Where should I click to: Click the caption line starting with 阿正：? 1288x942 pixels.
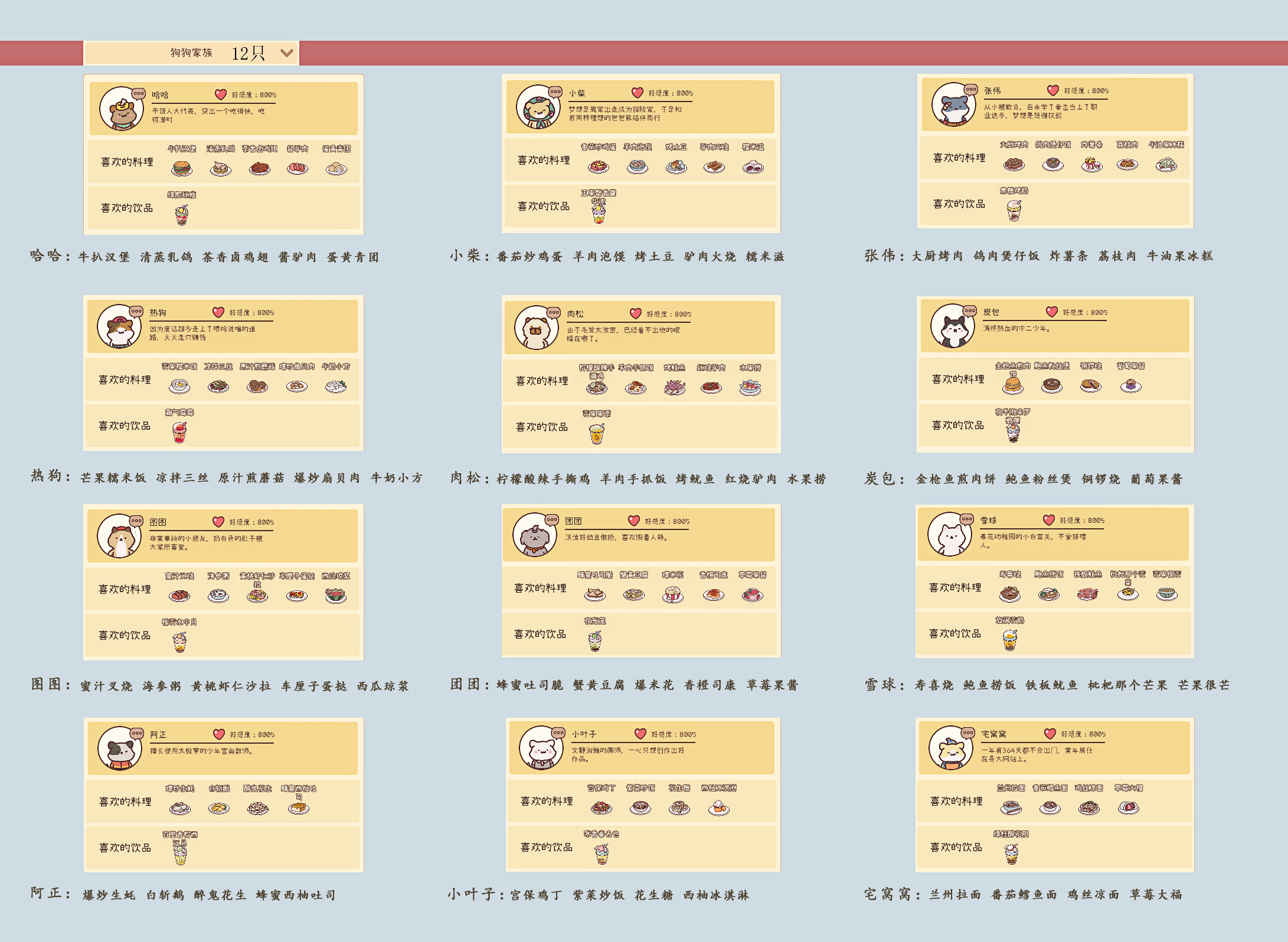coord(184,894)
